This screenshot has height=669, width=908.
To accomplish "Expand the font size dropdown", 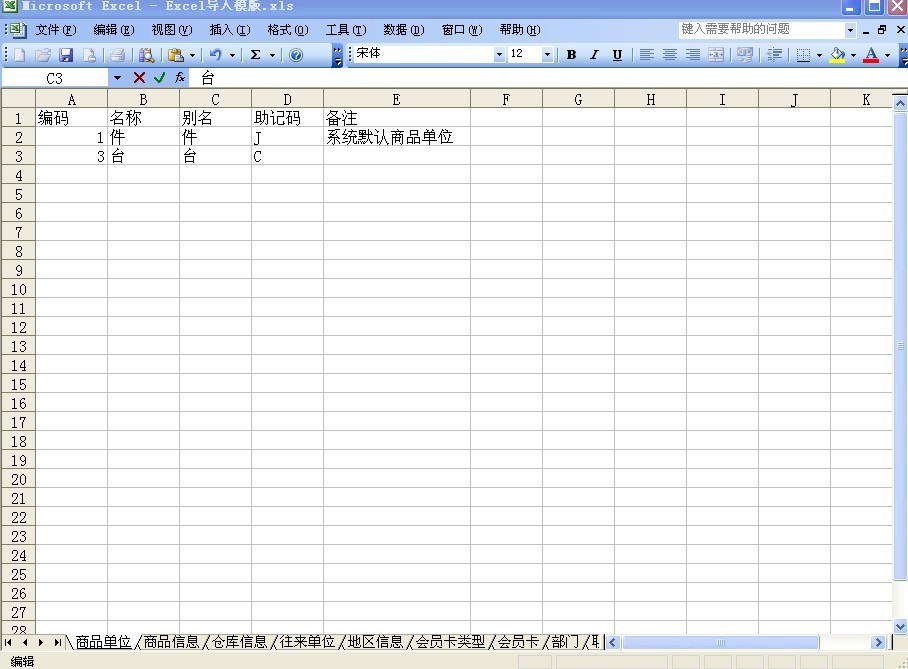I will [547, 55].
